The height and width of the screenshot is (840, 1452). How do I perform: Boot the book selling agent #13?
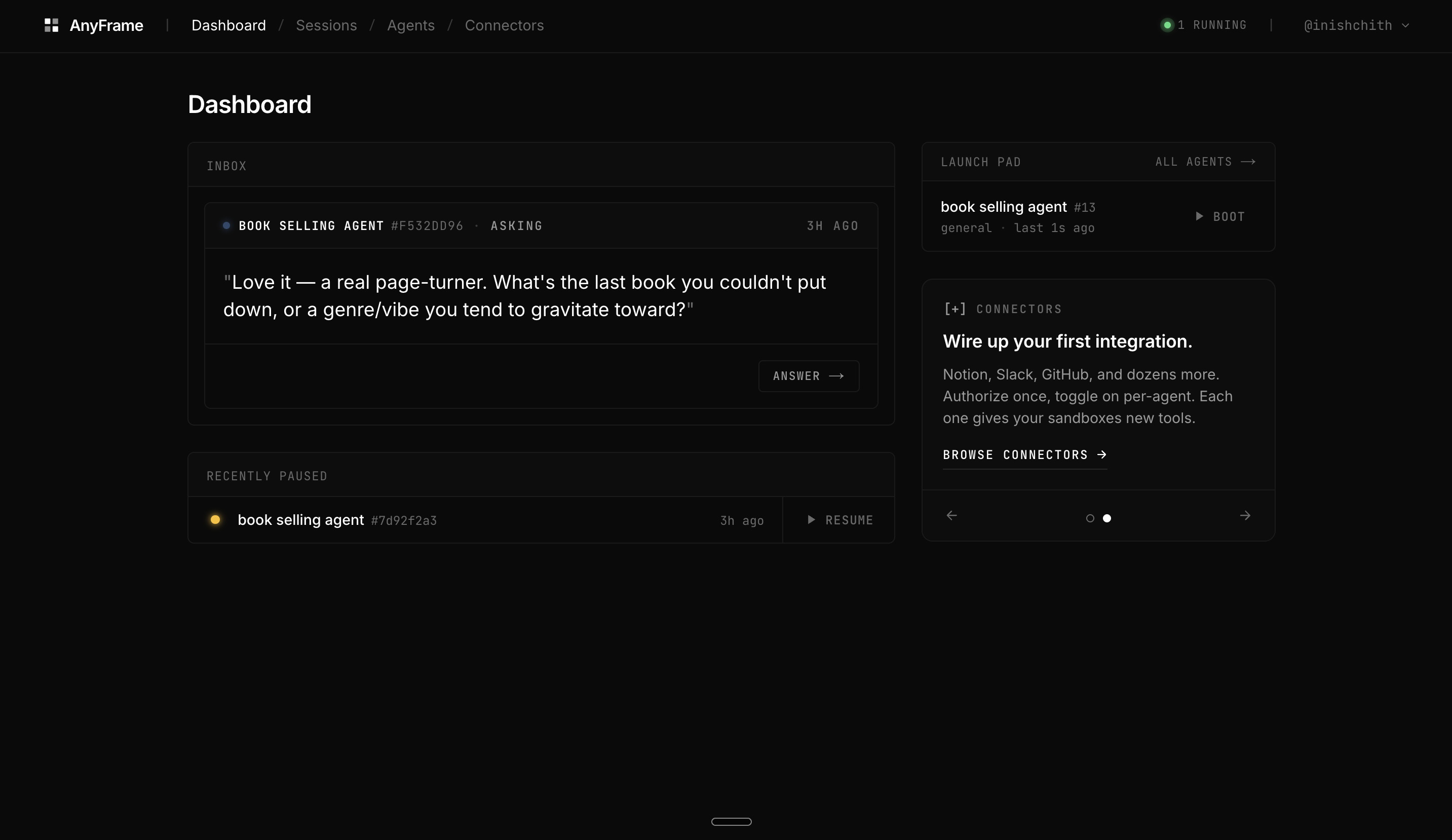(x=1220, y=217)
